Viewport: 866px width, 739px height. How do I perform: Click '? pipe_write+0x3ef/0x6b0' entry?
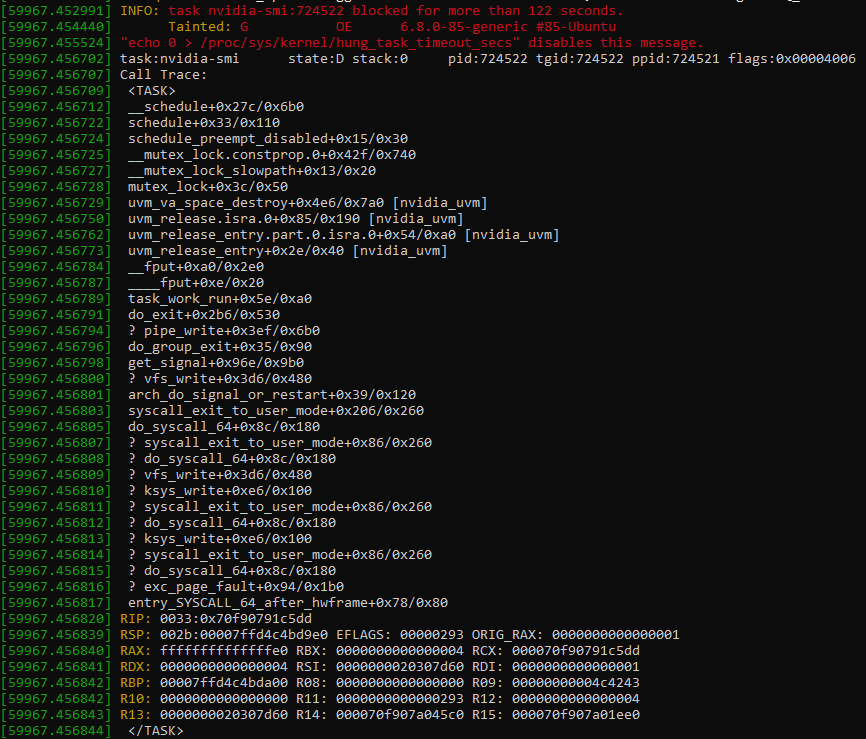click(x=224, y=331)
